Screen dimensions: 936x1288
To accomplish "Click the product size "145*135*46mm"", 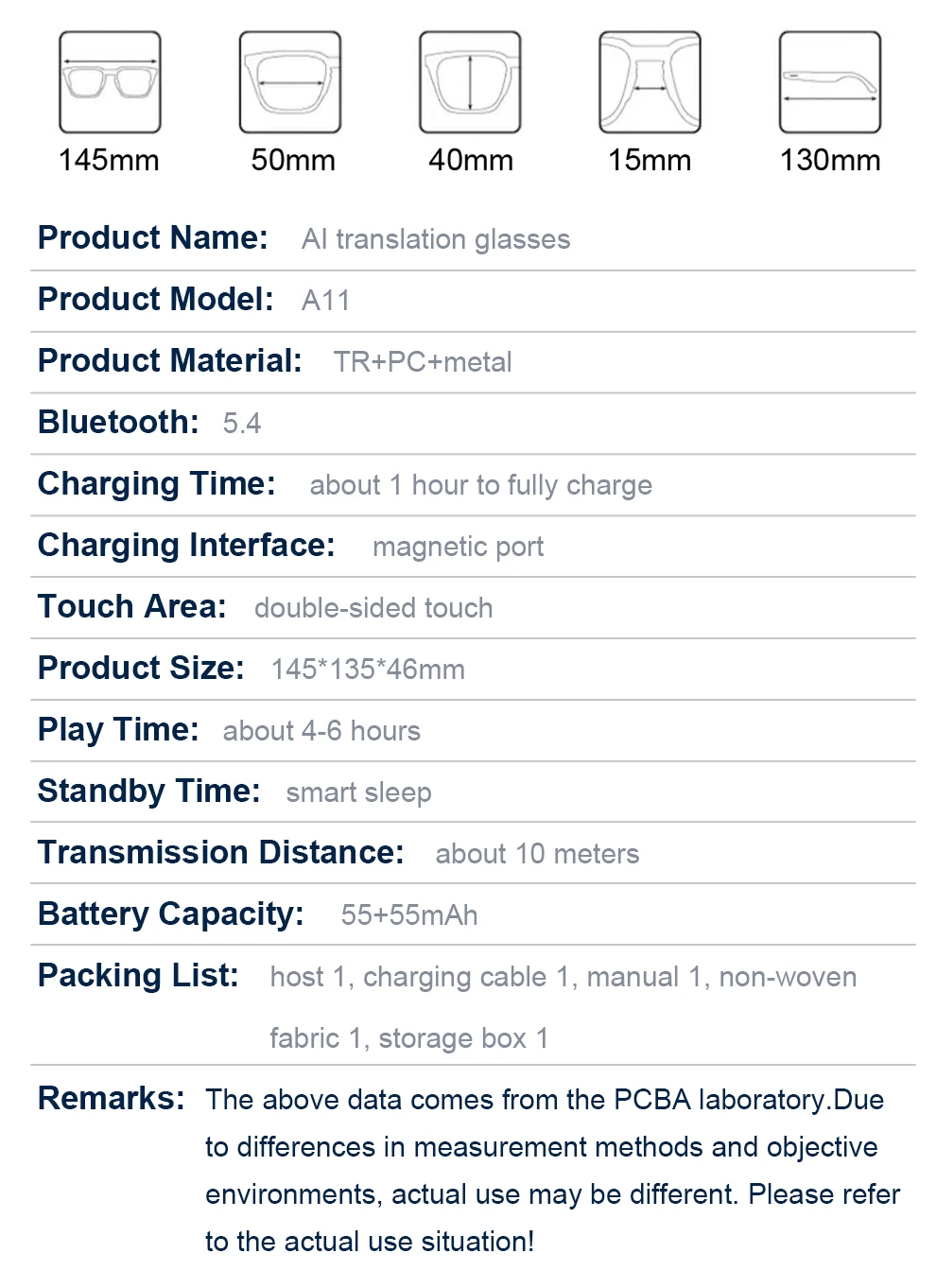I will pos(368,670).
